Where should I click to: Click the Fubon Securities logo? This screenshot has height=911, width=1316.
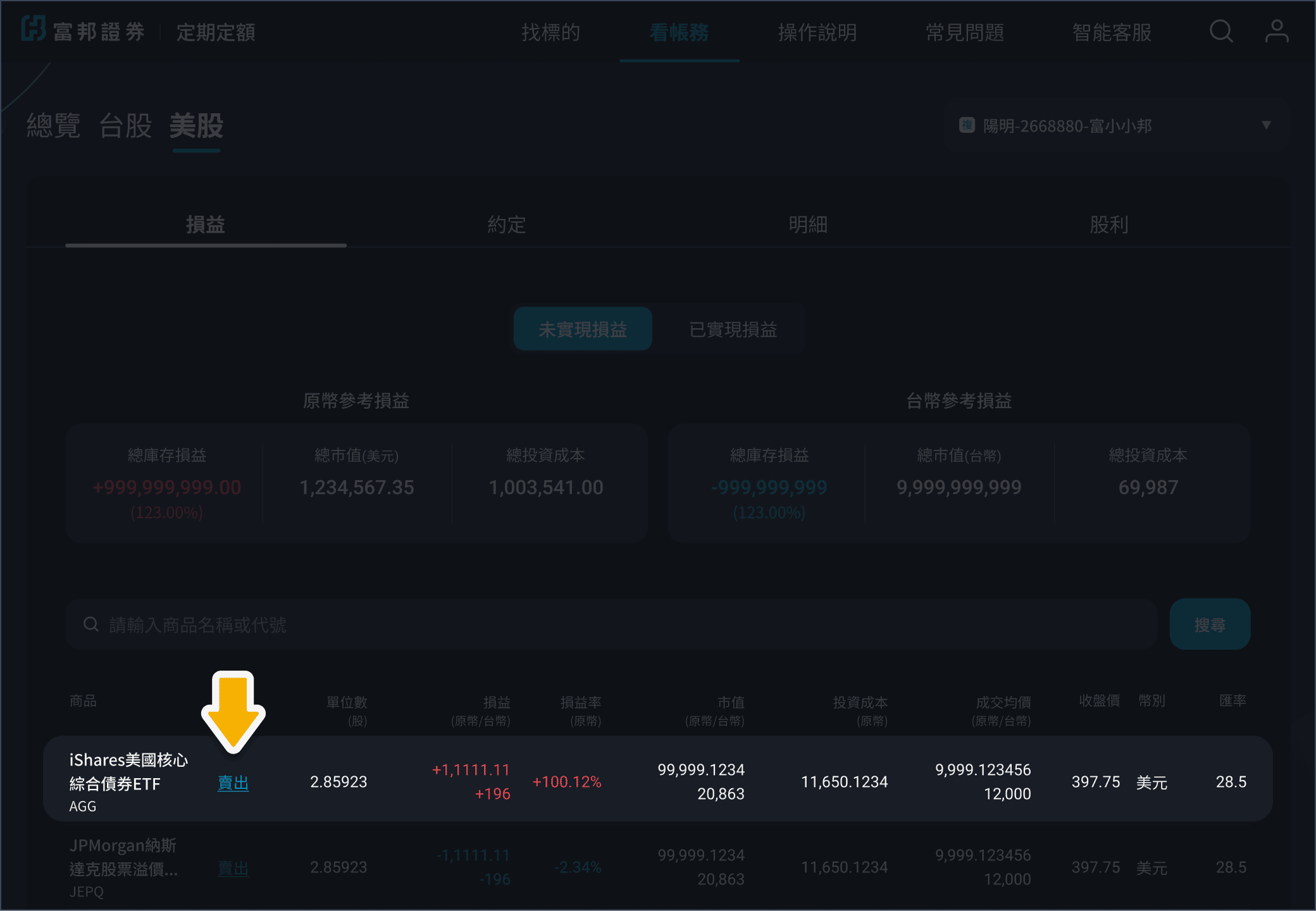coord(84,31)
